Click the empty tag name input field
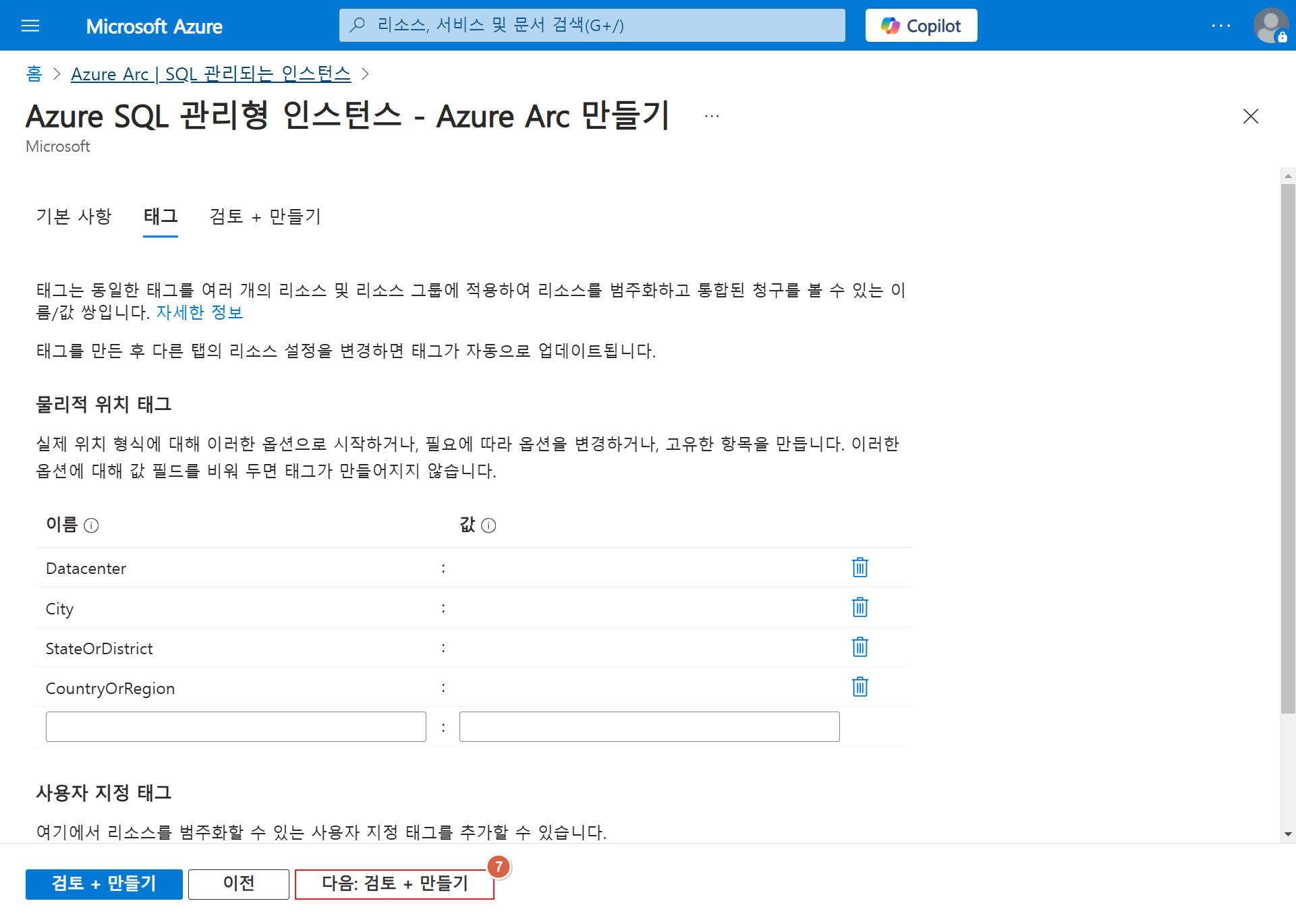The width and height of the screenshot is (1296, 924). coord(236,726)
